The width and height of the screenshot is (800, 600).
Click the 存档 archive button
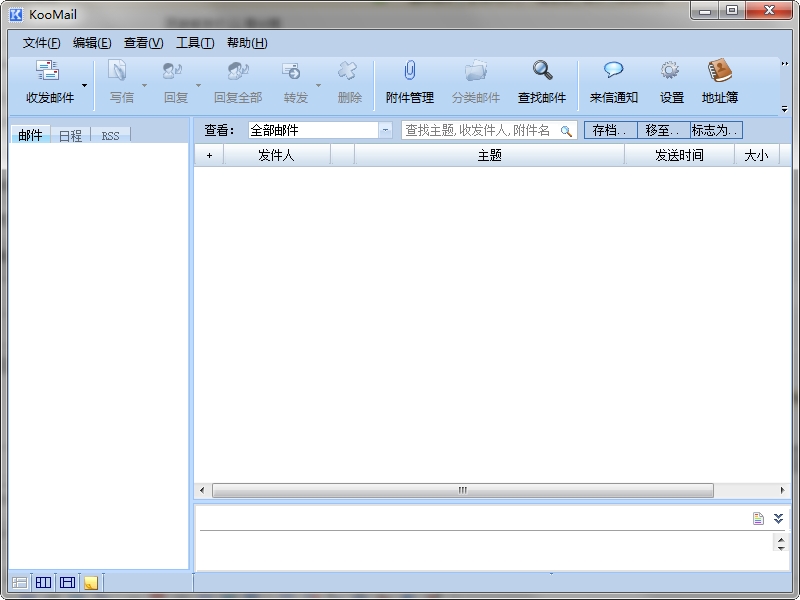point(610,130)
